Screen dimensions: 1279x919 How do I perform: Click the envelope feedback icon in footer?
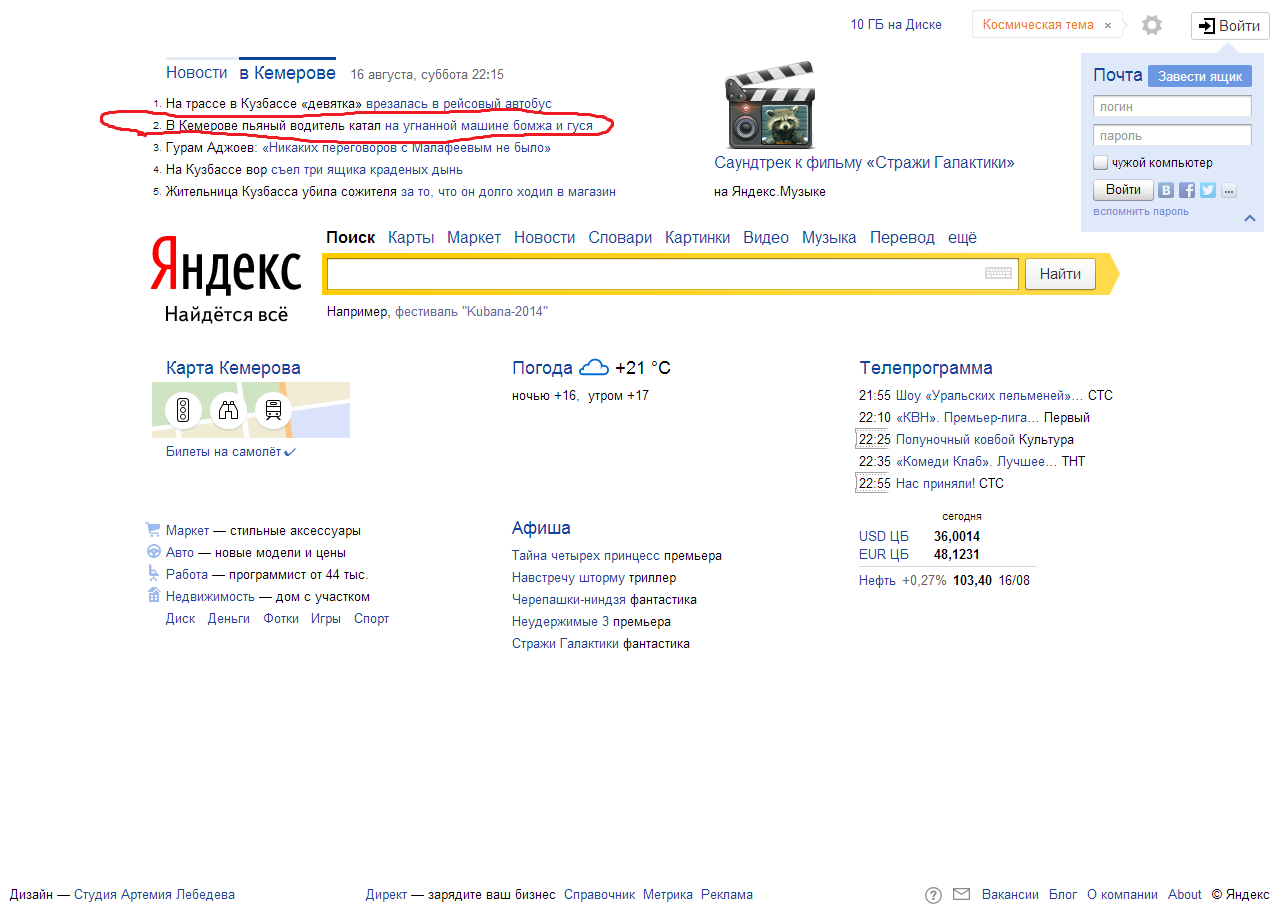point(961,895)
